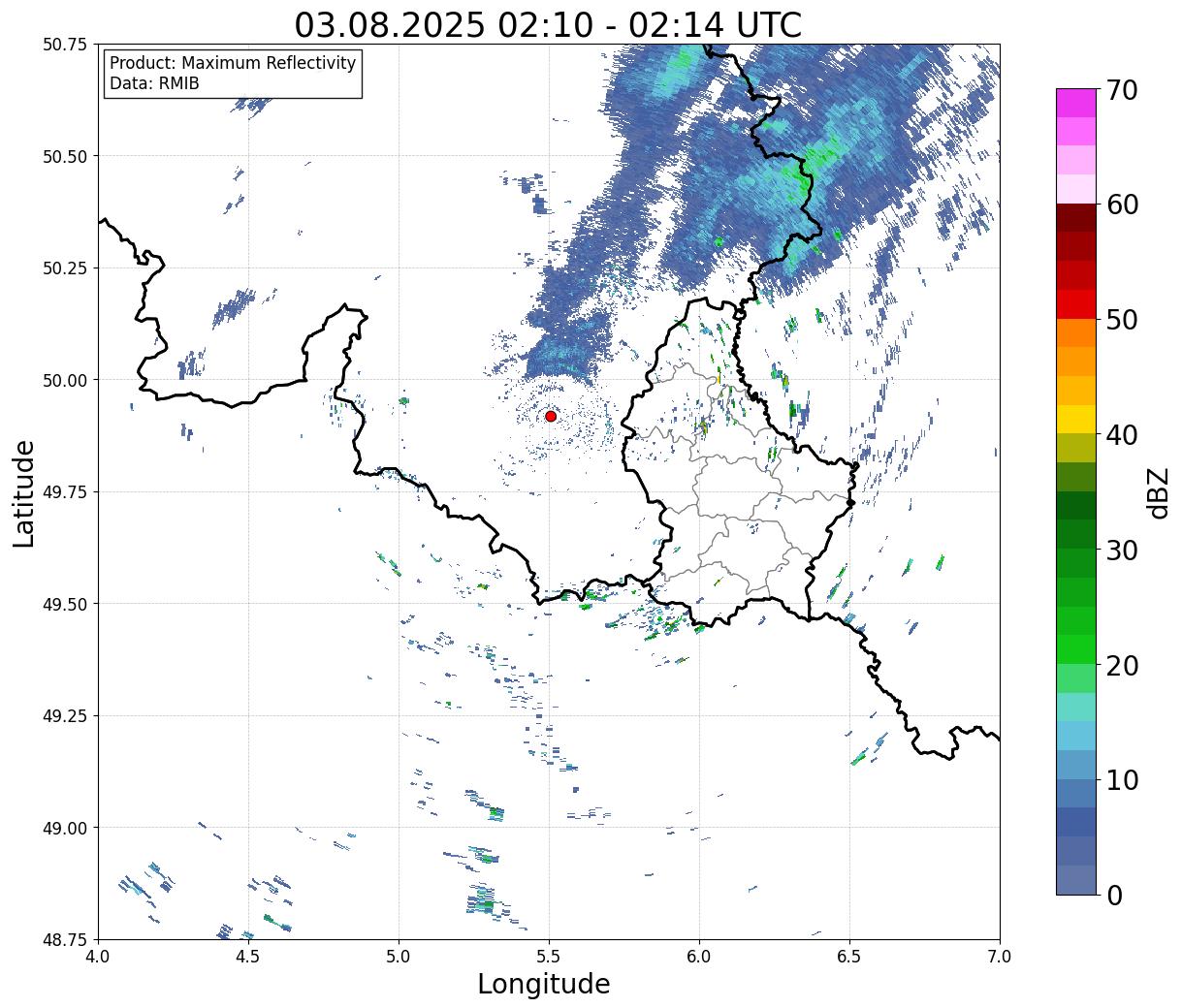The width and height of the screenshot is (1182, 1008).
Task: Click the colorbar tick label 20
Action: 1122,665
